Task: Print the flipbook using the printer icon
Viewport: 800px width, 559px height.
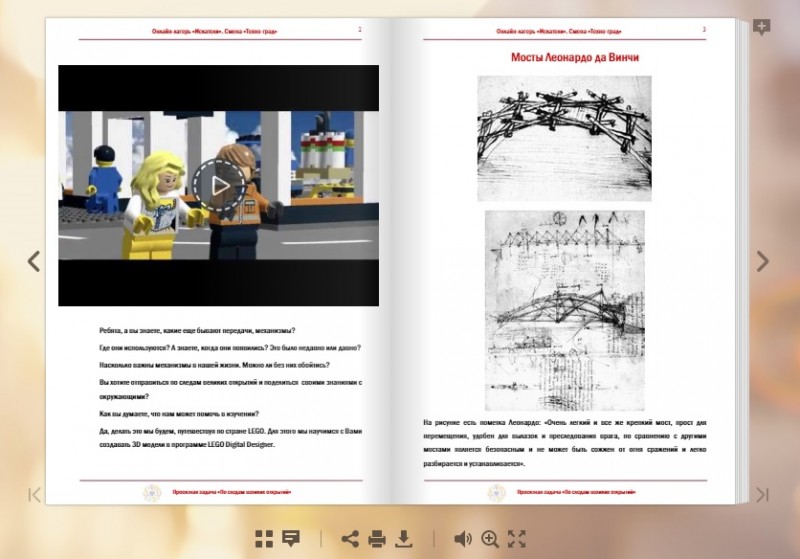Action: click(377, 539)
